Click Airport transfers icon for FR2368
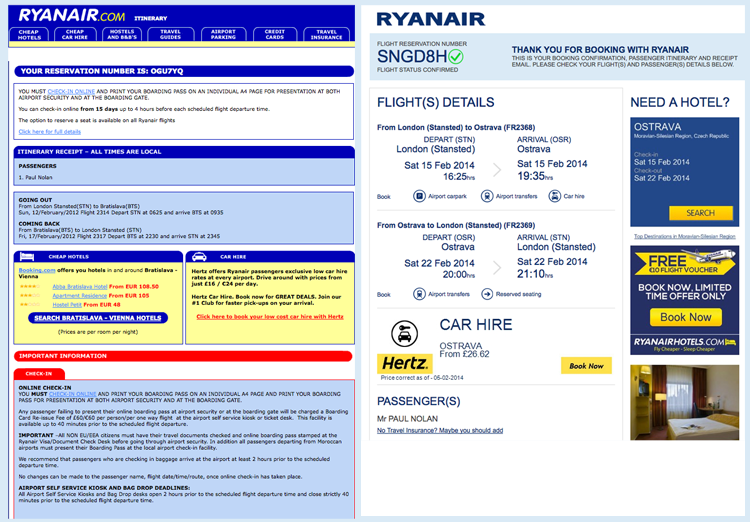The height and width of the screenshot is (522, 750). pos(487,196)
